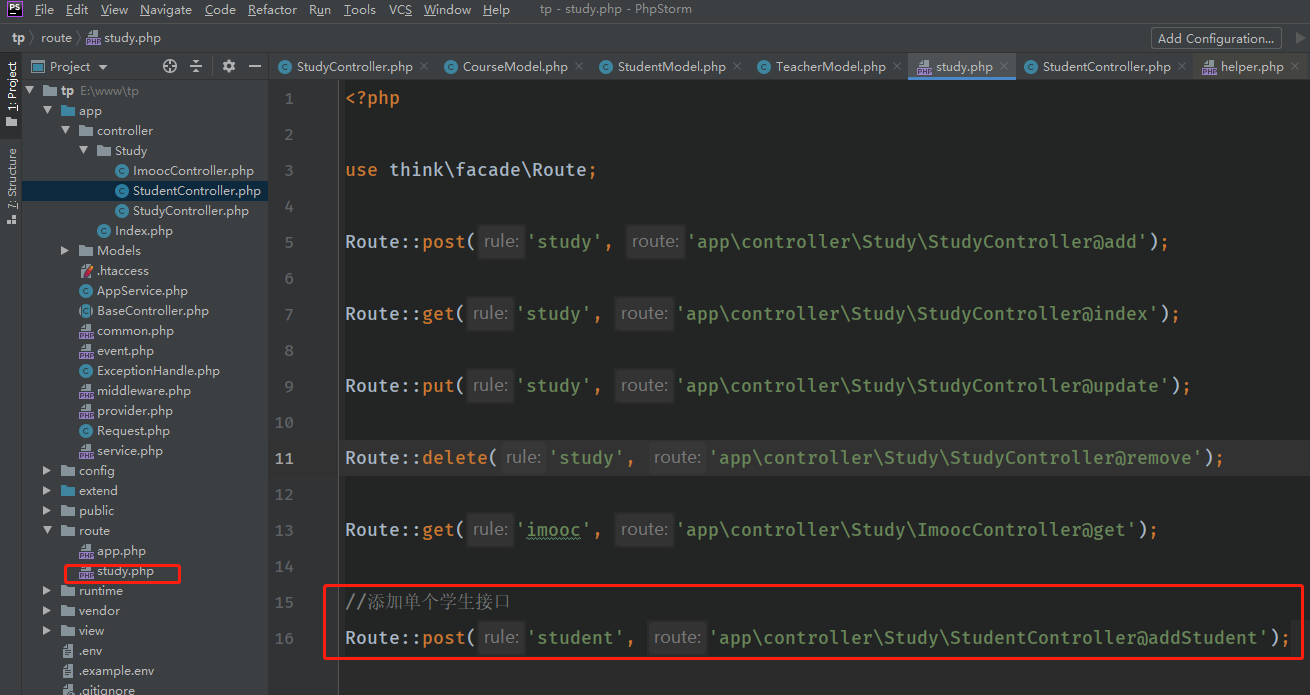Screen dimensions: 1310x695
Task: Close the study.php tab
Action: click(1004, 66)
